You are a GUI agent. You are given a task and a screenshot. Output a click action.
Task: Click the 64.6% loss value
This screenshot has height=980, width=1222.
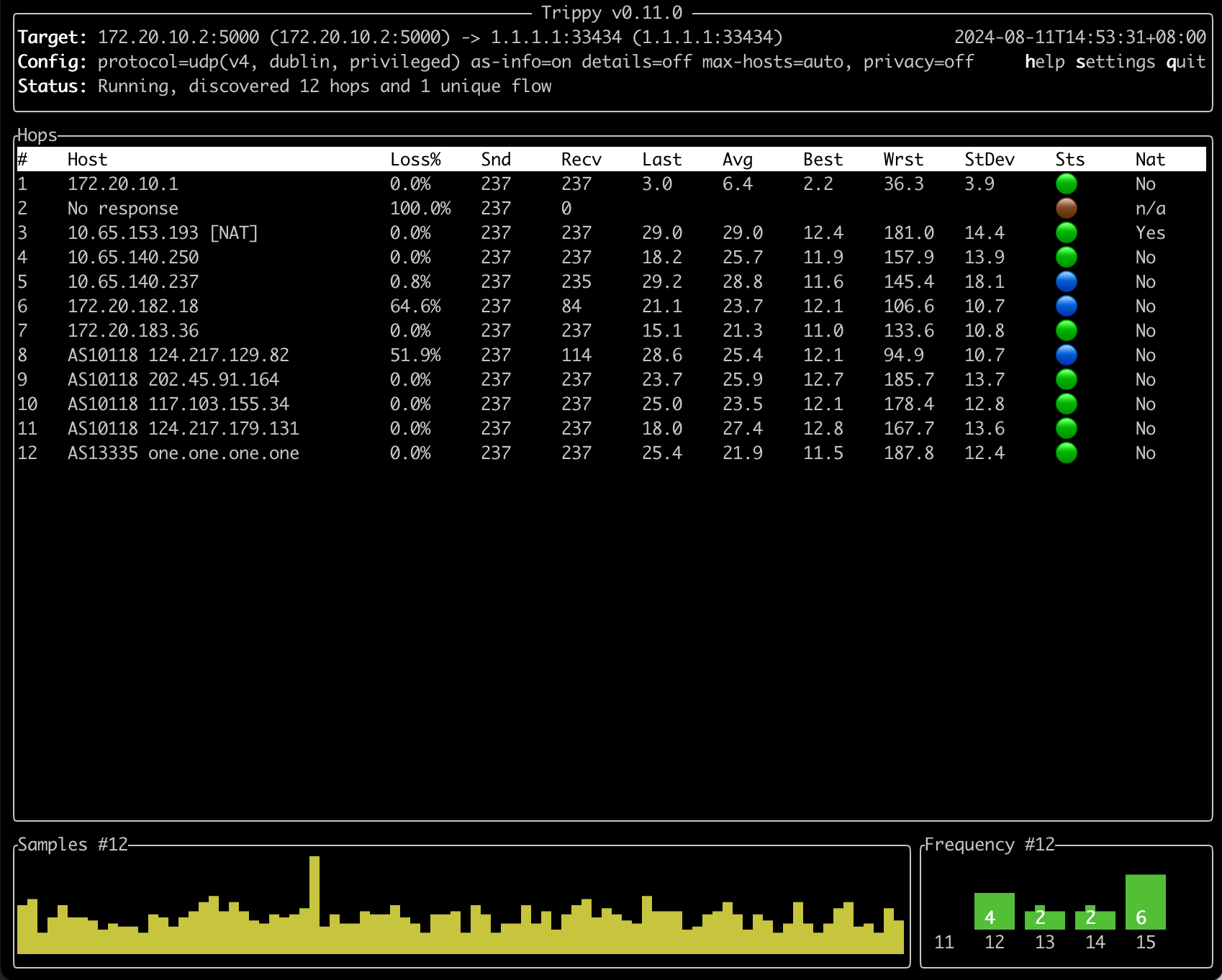415,307
